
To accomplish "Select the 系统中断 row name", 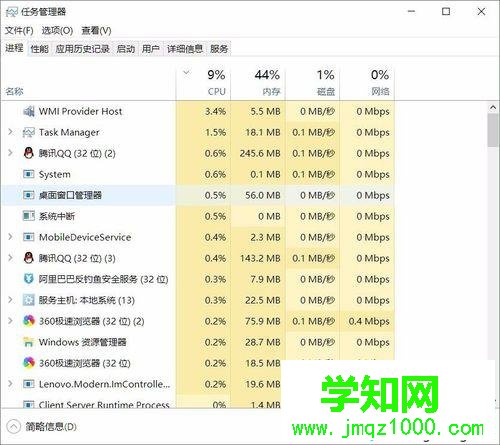I will click(57, 216).
